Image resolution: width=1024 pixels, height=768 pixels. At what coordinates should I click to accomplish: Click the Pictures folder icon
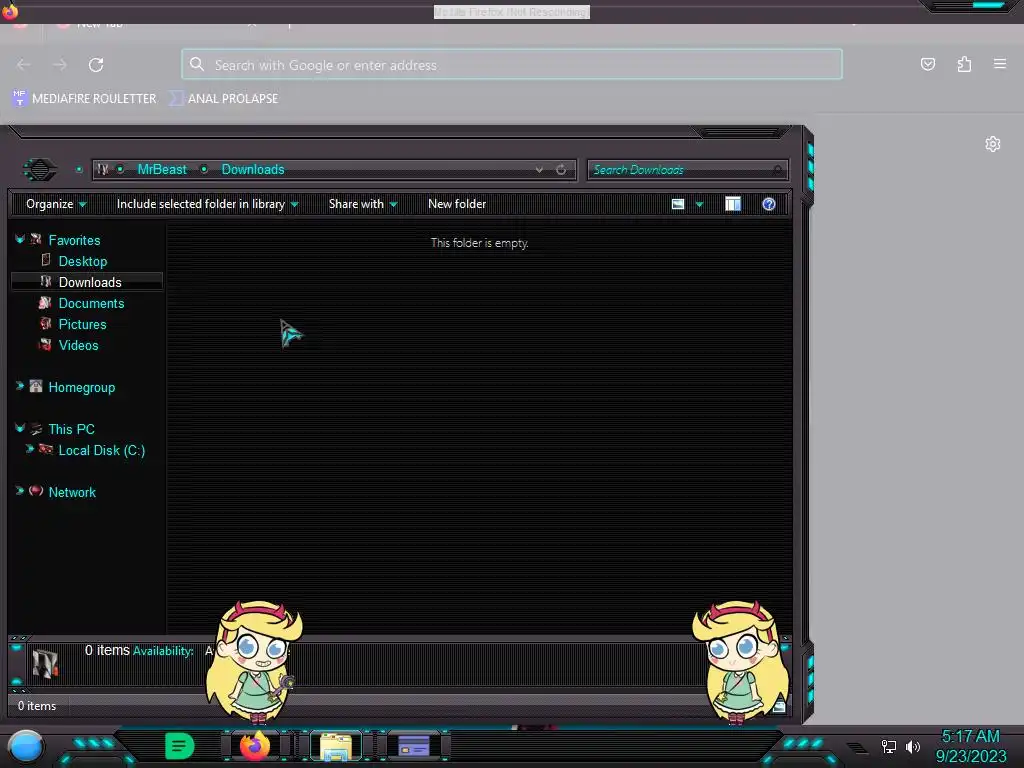coord(45,323)
